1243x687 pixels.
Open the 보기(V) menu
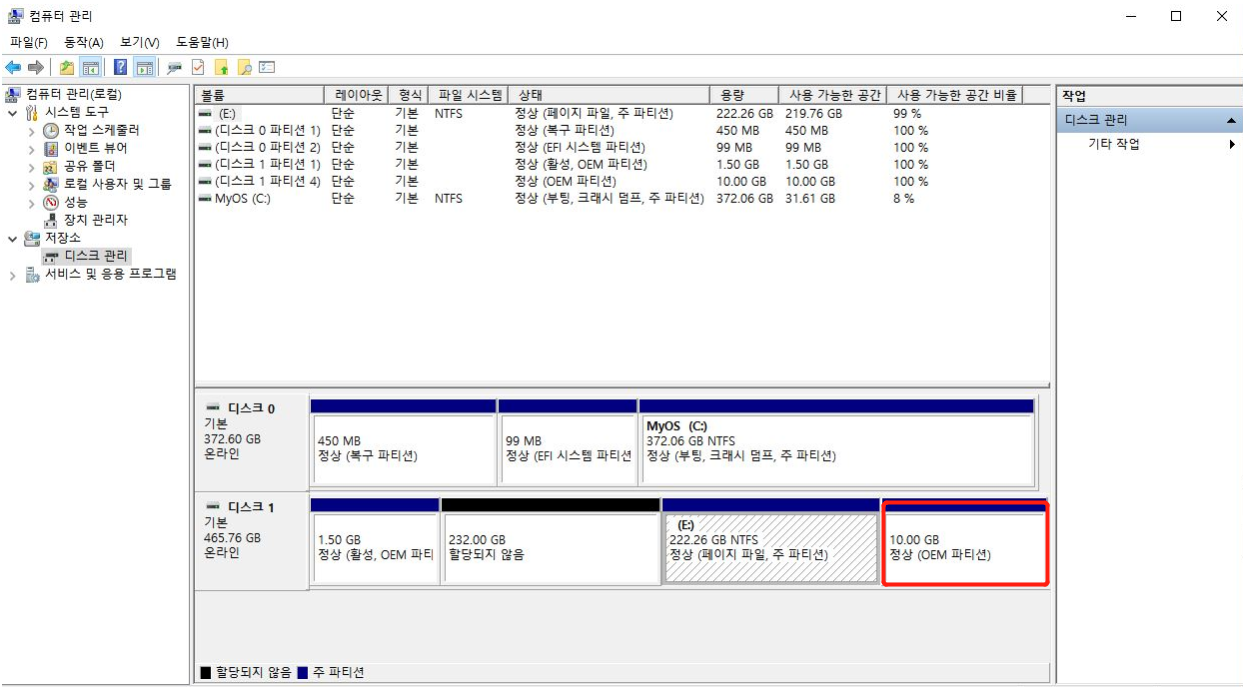pos(139,42)
